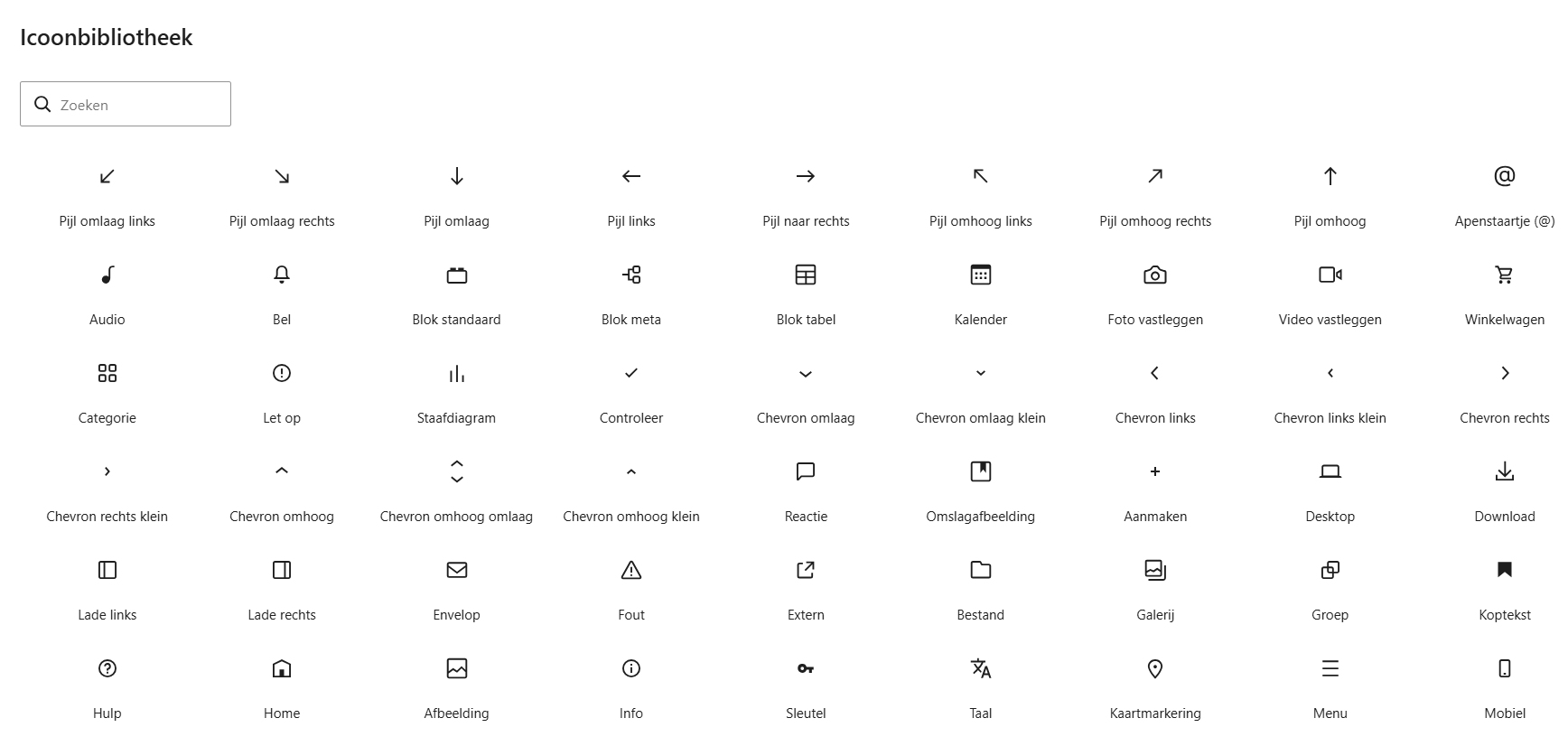Select the Staafdiagram chart icon
This screenshot has width=1568, height=746.
click(x=457, y=373)
